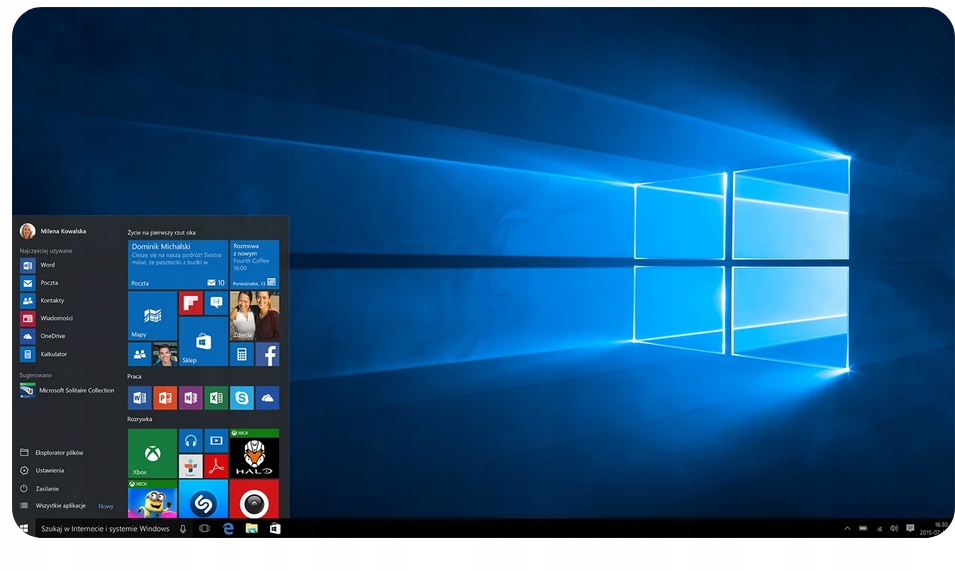Open Word from the most used list
Image resolution: width=955 pixels, height=571 pixels.
[x=38, y=265]
